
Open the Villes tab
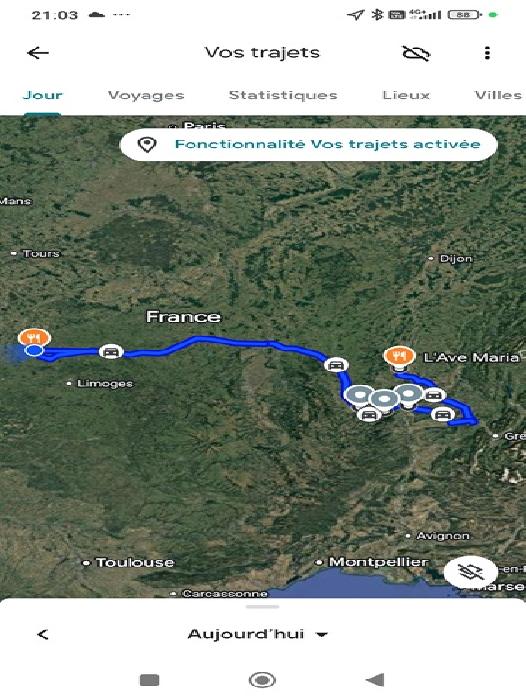point(499,95)
